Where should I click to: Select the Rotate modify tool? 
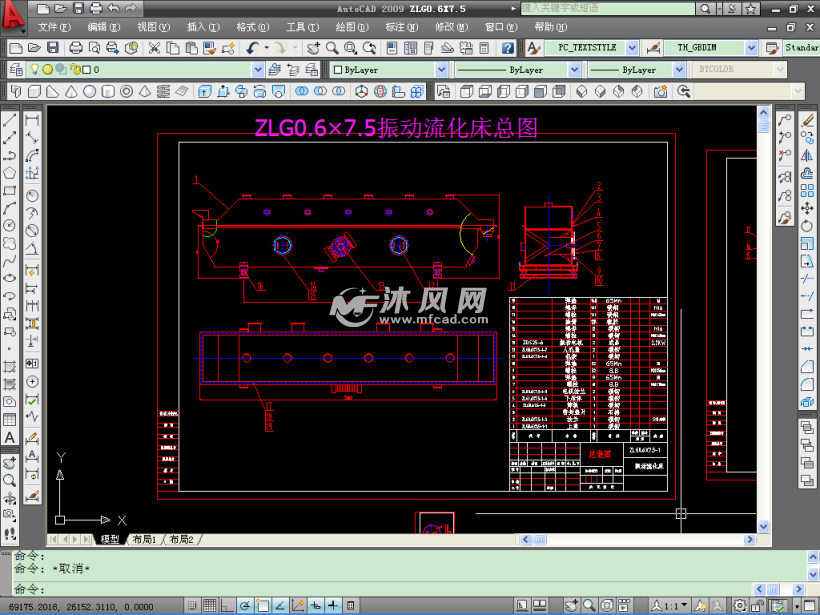(x=807, y=226)
